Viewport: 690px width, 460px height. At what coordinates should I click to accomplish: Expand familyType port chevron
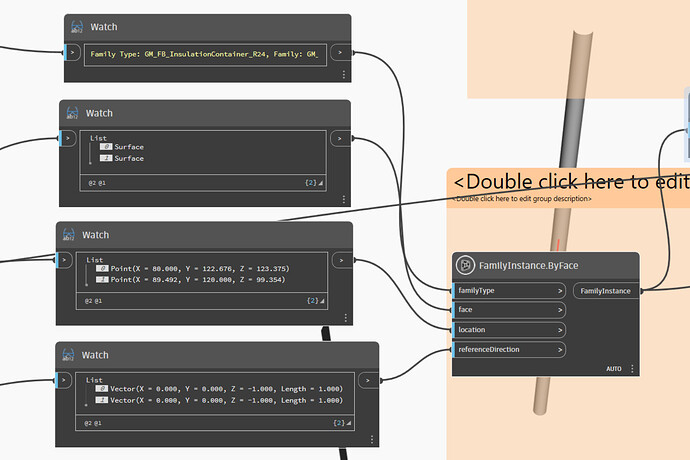[x=560, y=291]
